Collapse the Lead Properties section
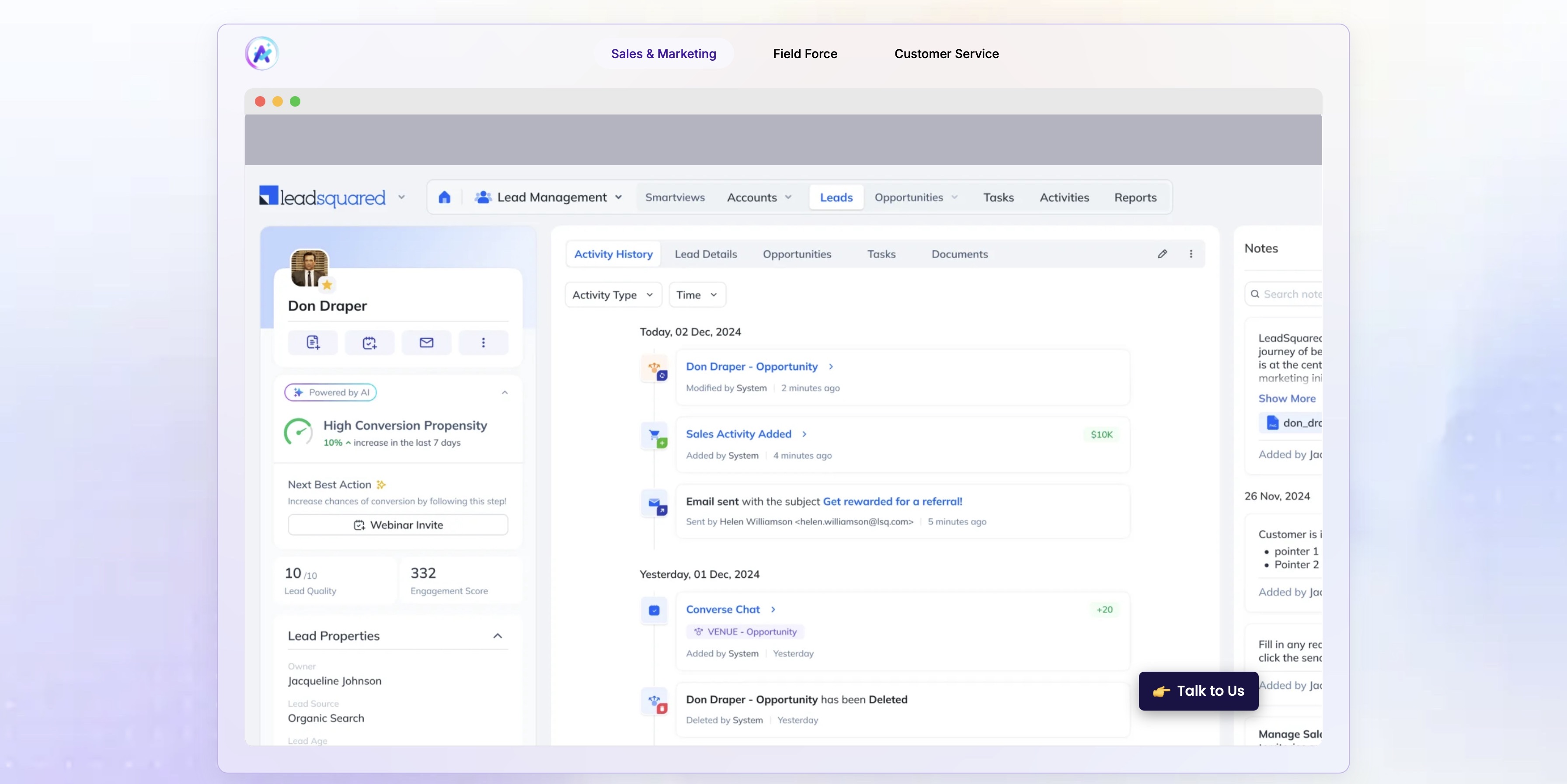 click(x=497, y=636)
